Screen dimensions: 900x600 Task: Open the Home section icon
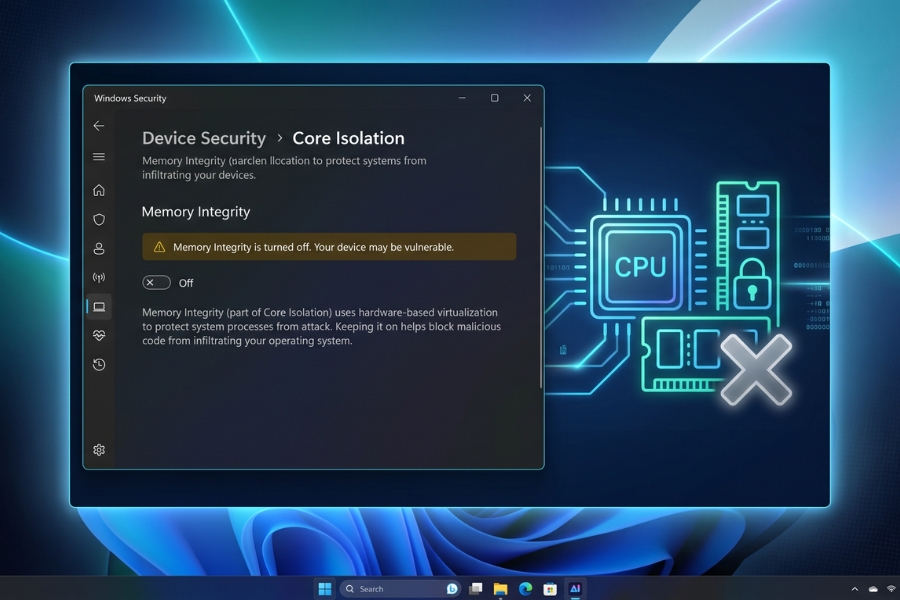coord(99,190)
